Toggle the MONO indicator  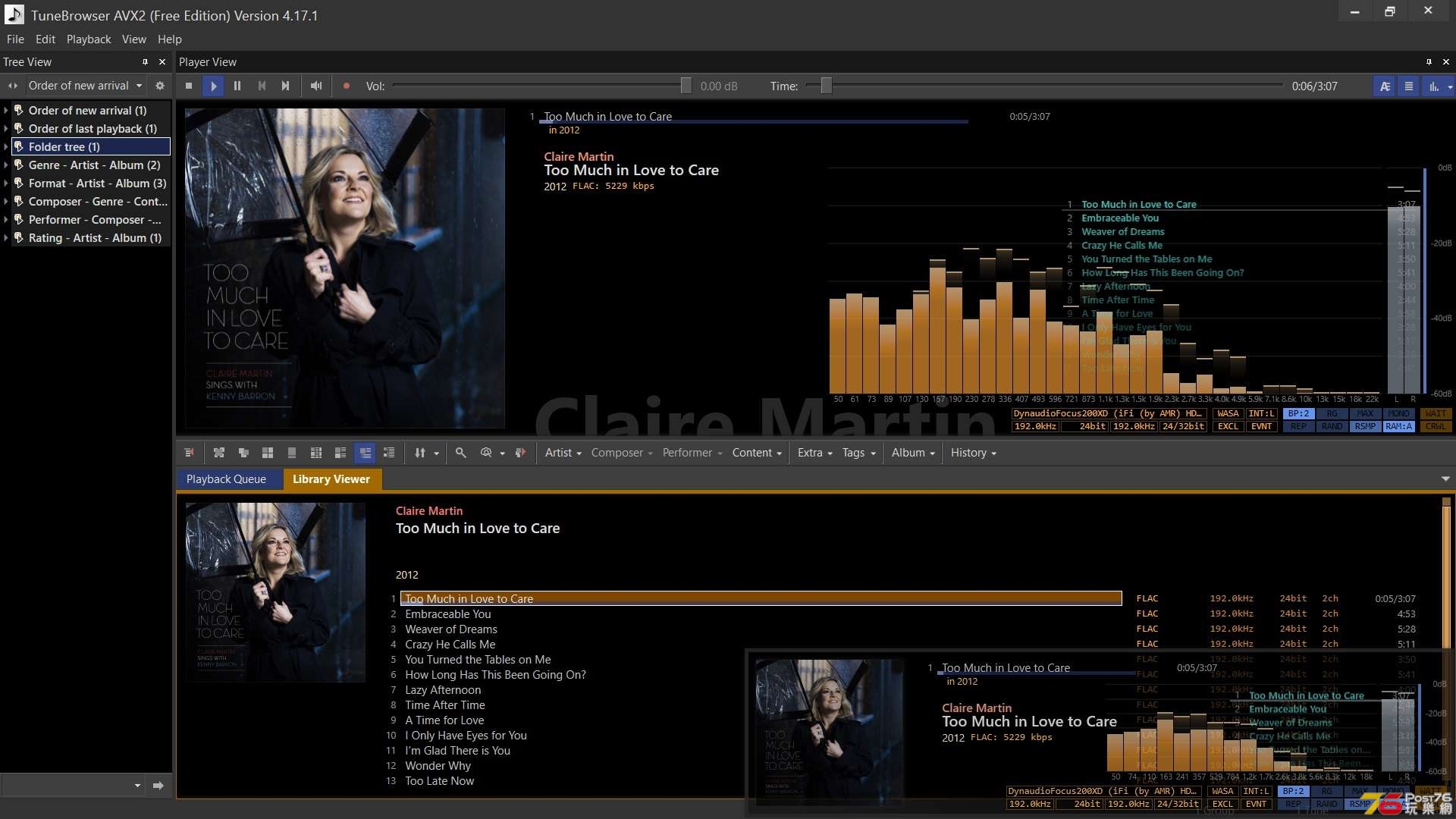(1398, 413)
